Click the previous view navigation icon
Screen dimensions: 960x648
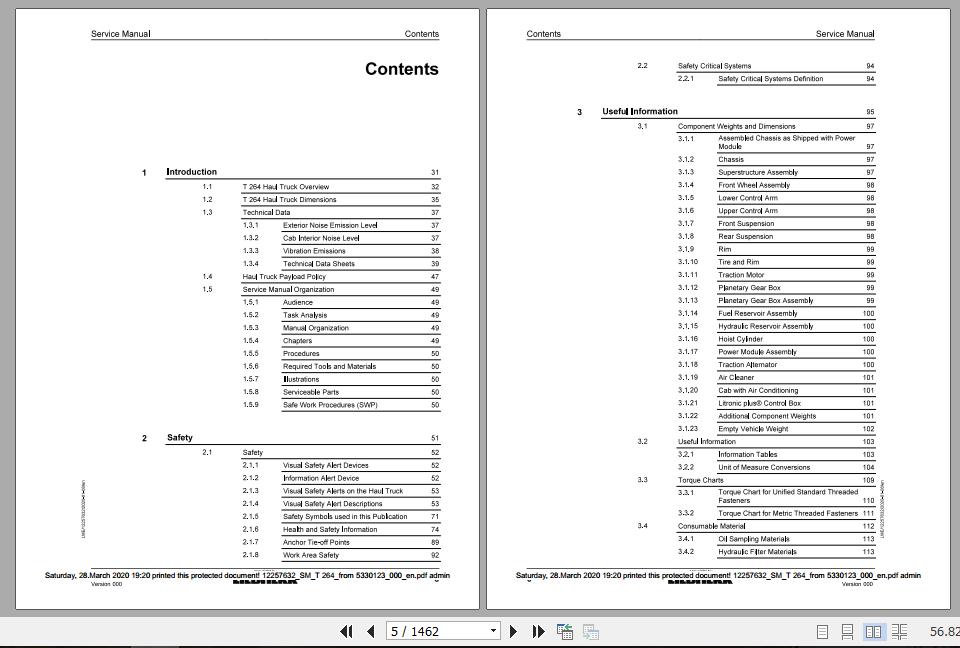click(x=564, y=631)
